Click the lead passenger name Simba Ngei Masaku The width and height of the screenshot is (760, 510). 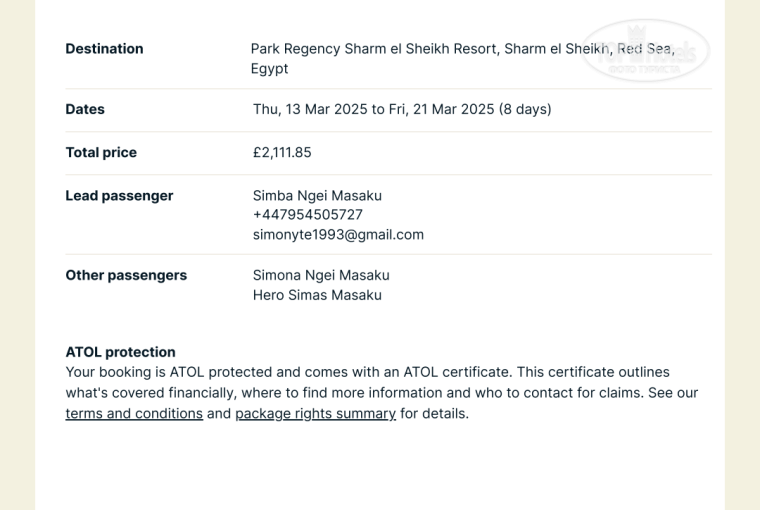click(x=317, y=195)
